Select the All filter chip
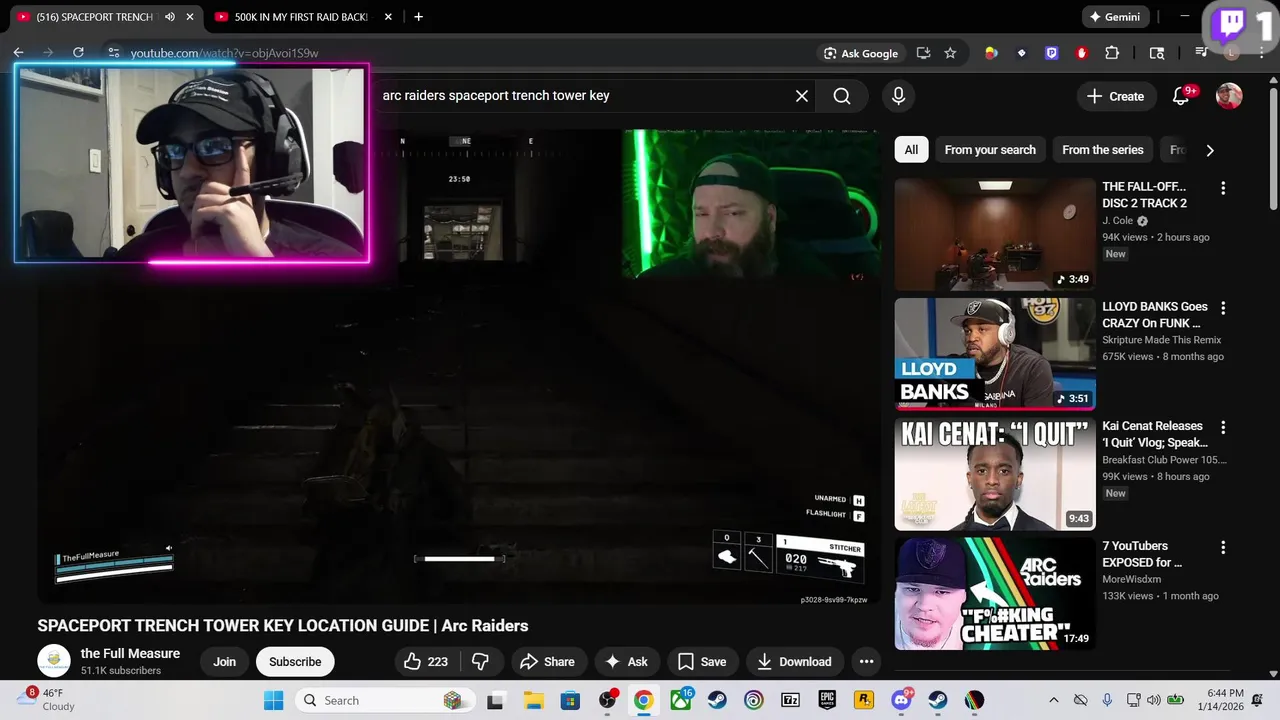The width and height of the screenshot is (1280, 720). tap(911, 150)
